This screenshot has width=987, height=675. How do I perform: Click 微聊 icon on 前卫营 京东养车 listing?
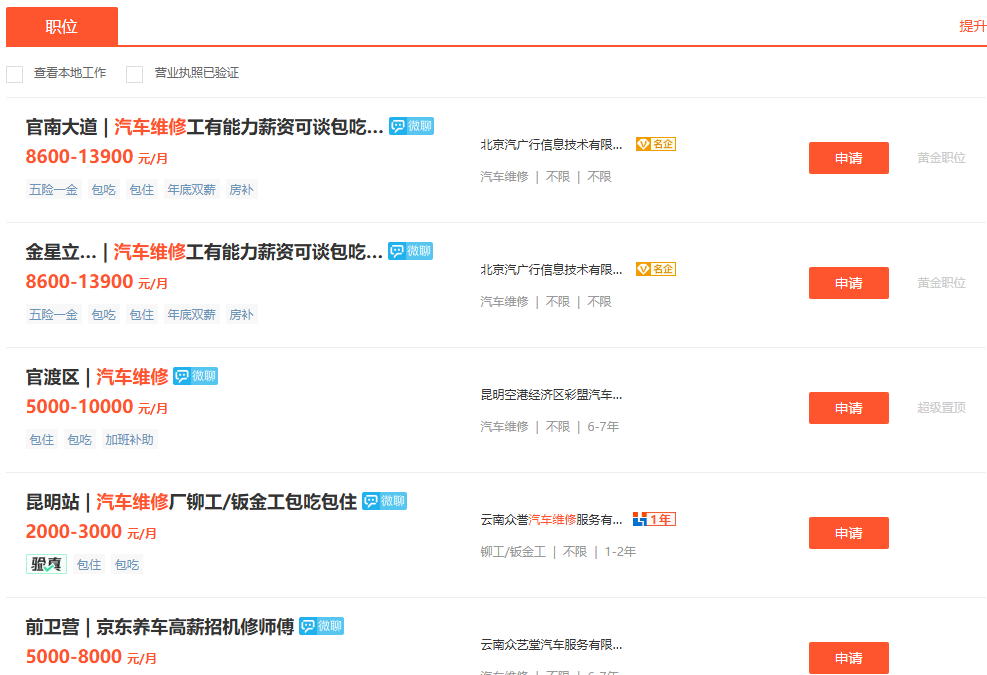(x=321, y=626)
